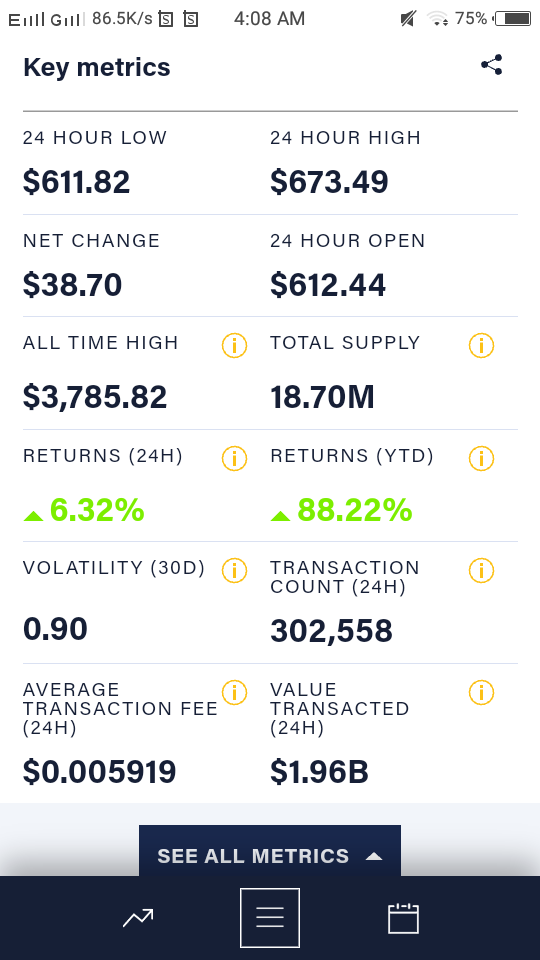Image resolution: width=540 pixels, height=960 pixels.
Task: Tap the battery indicator in status bar
Action: [x=512, y=19]
